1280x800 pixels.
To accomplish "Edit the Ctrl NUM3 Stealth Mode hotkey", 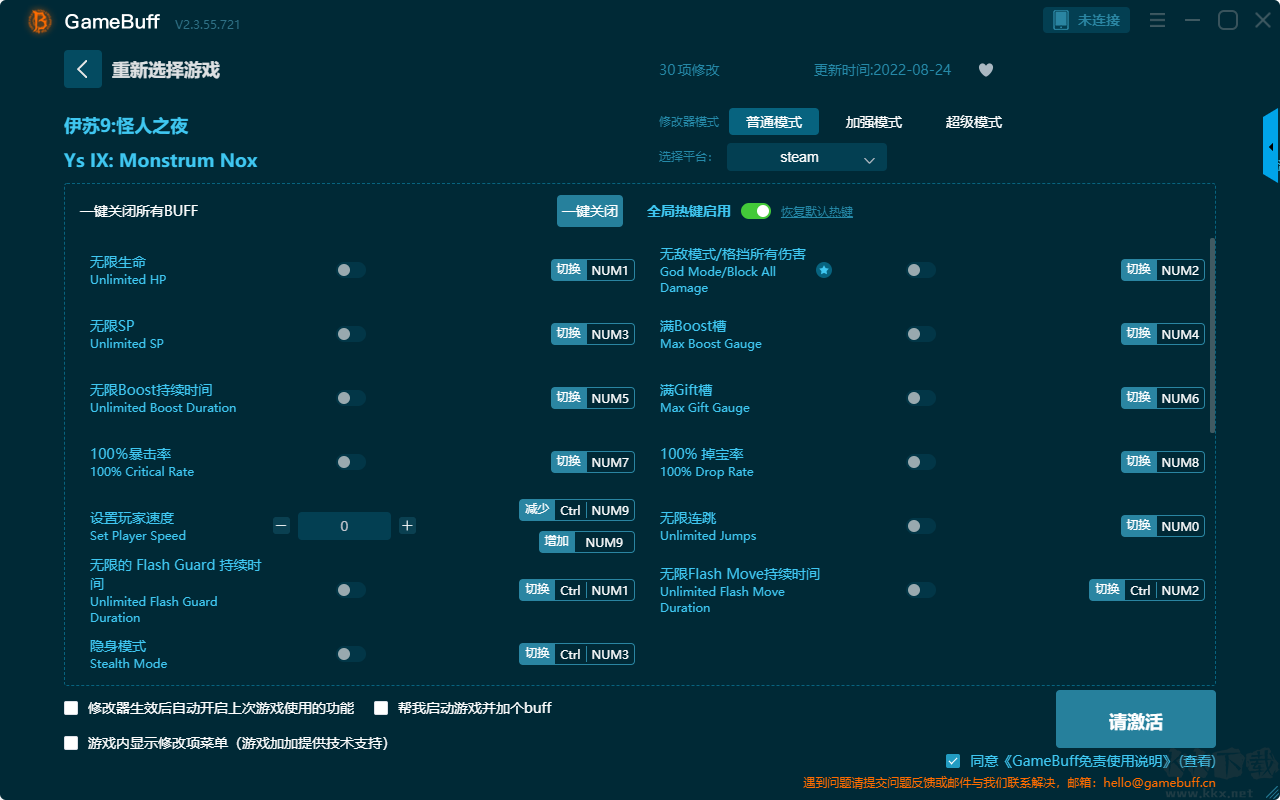I will 577,654.
